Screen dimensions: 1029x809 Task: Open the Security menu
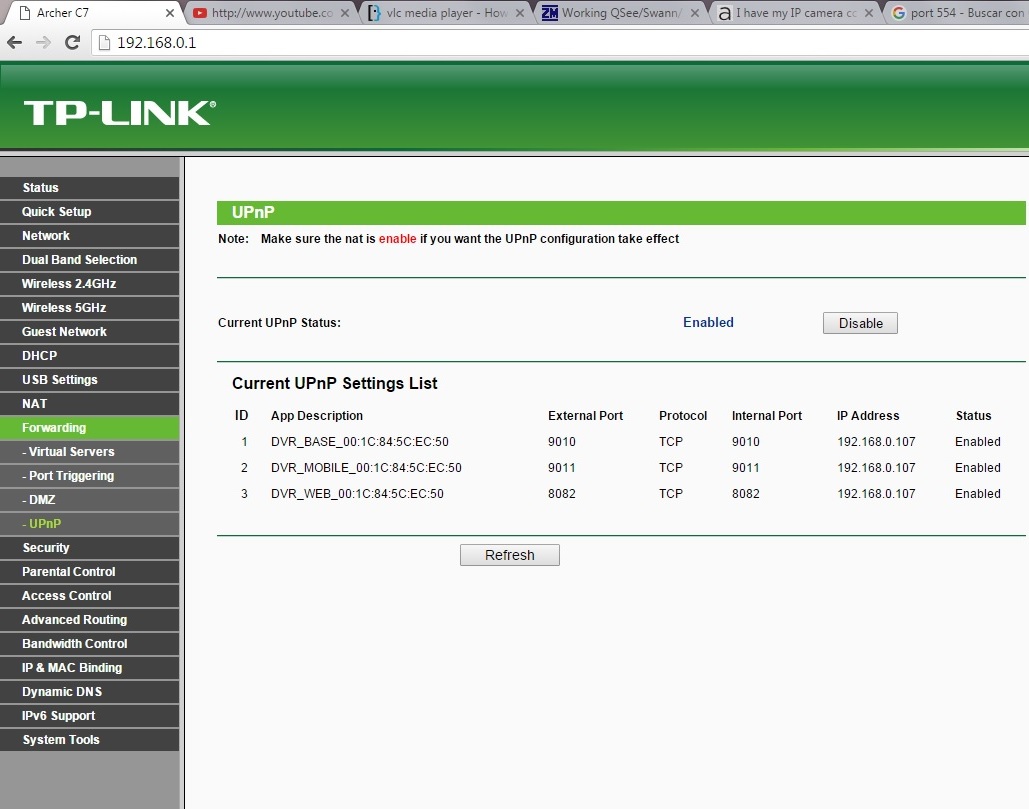[89, 548]
